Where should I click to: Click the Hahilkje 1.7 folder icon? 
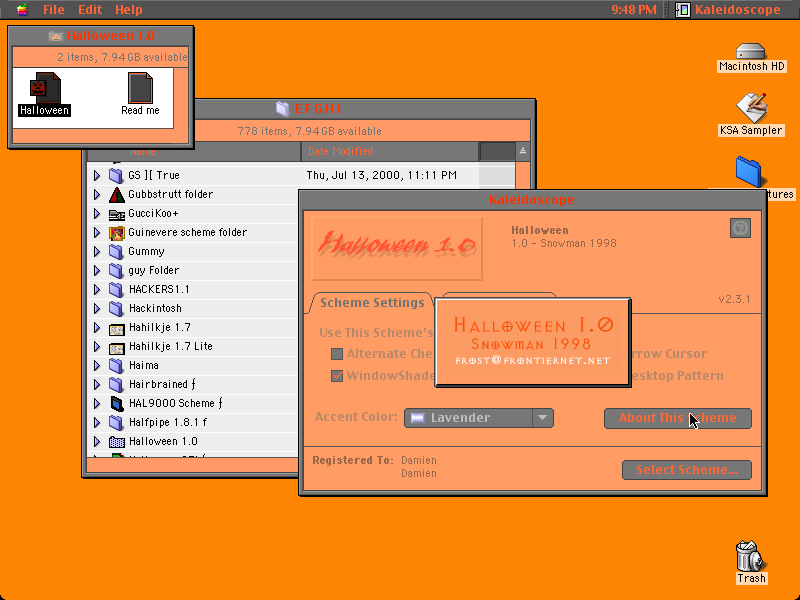pos(117,328)
